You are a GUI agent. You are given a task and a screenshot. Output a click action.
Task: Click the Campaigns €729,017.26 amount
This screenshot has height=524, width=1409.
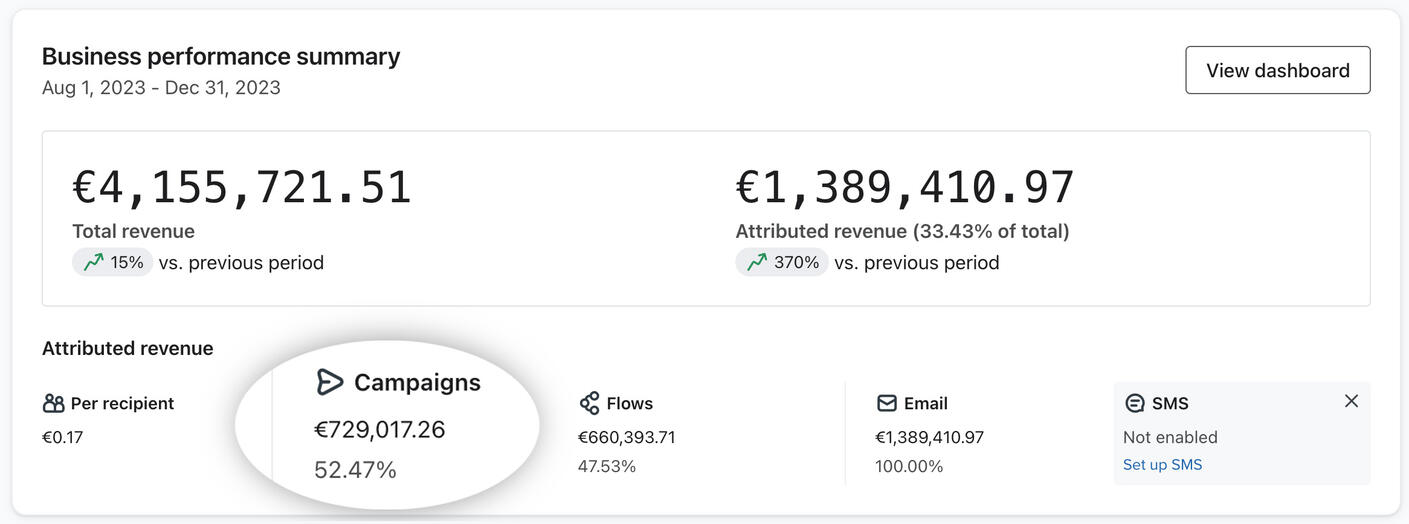(379, 430)
